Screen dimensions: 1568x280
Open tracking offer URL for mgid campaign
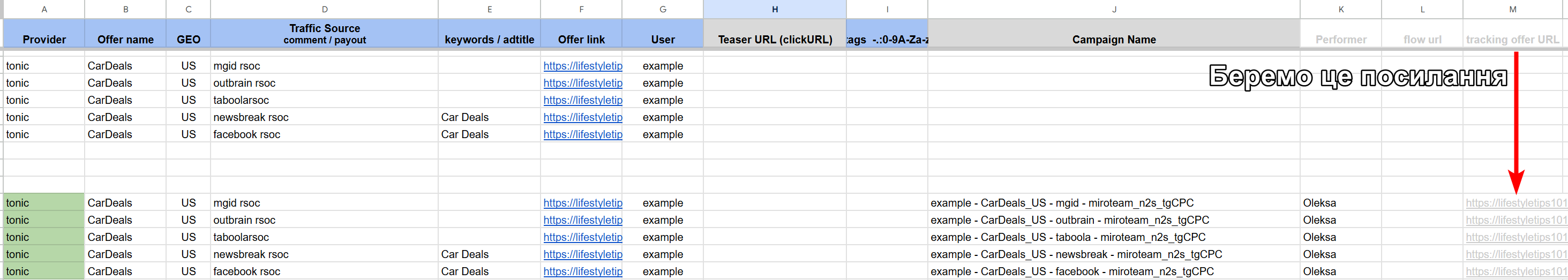[1516, 203]
